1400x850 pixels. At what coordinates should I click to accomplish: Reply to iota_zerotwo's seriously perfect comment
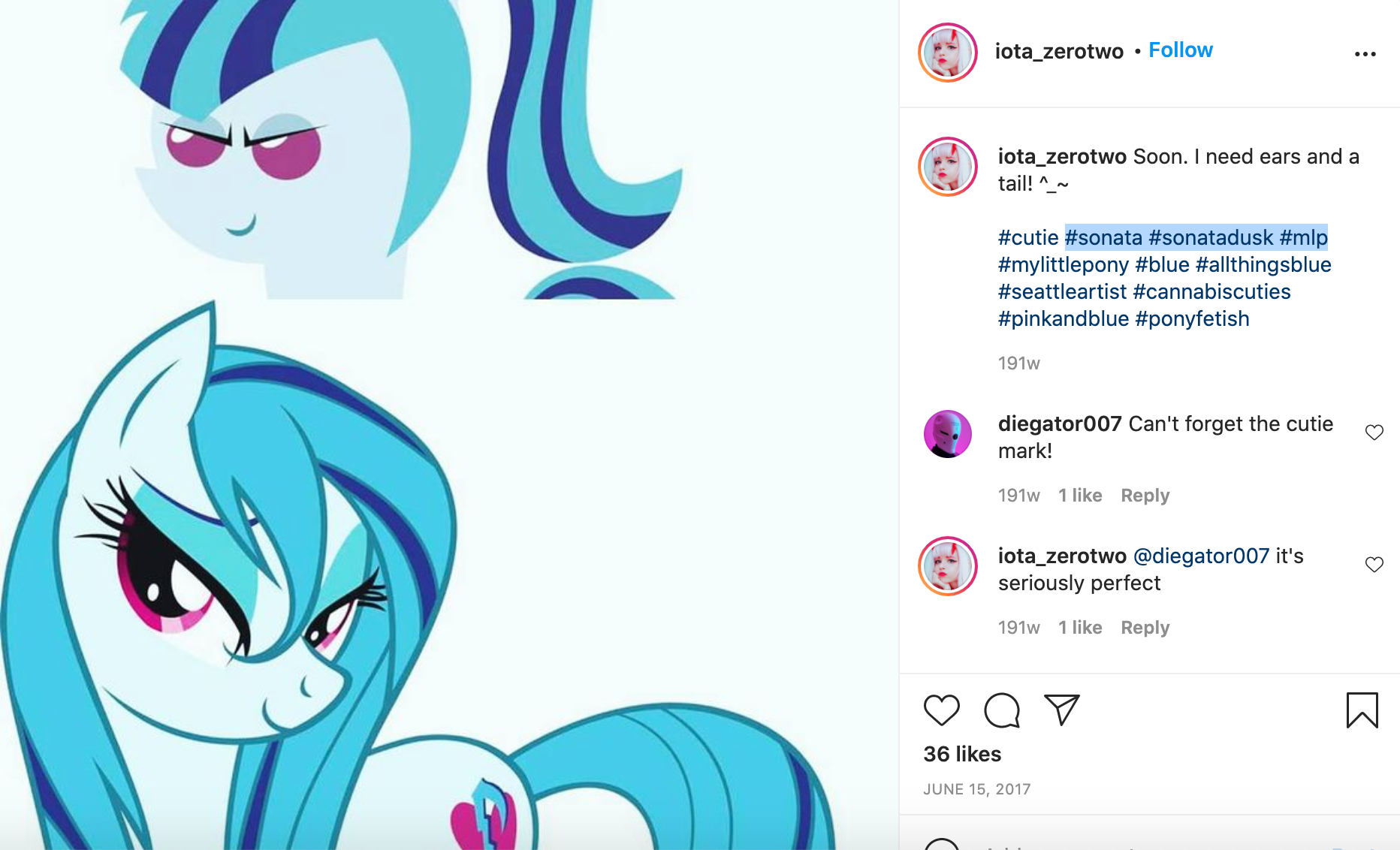pos(1145,628)
